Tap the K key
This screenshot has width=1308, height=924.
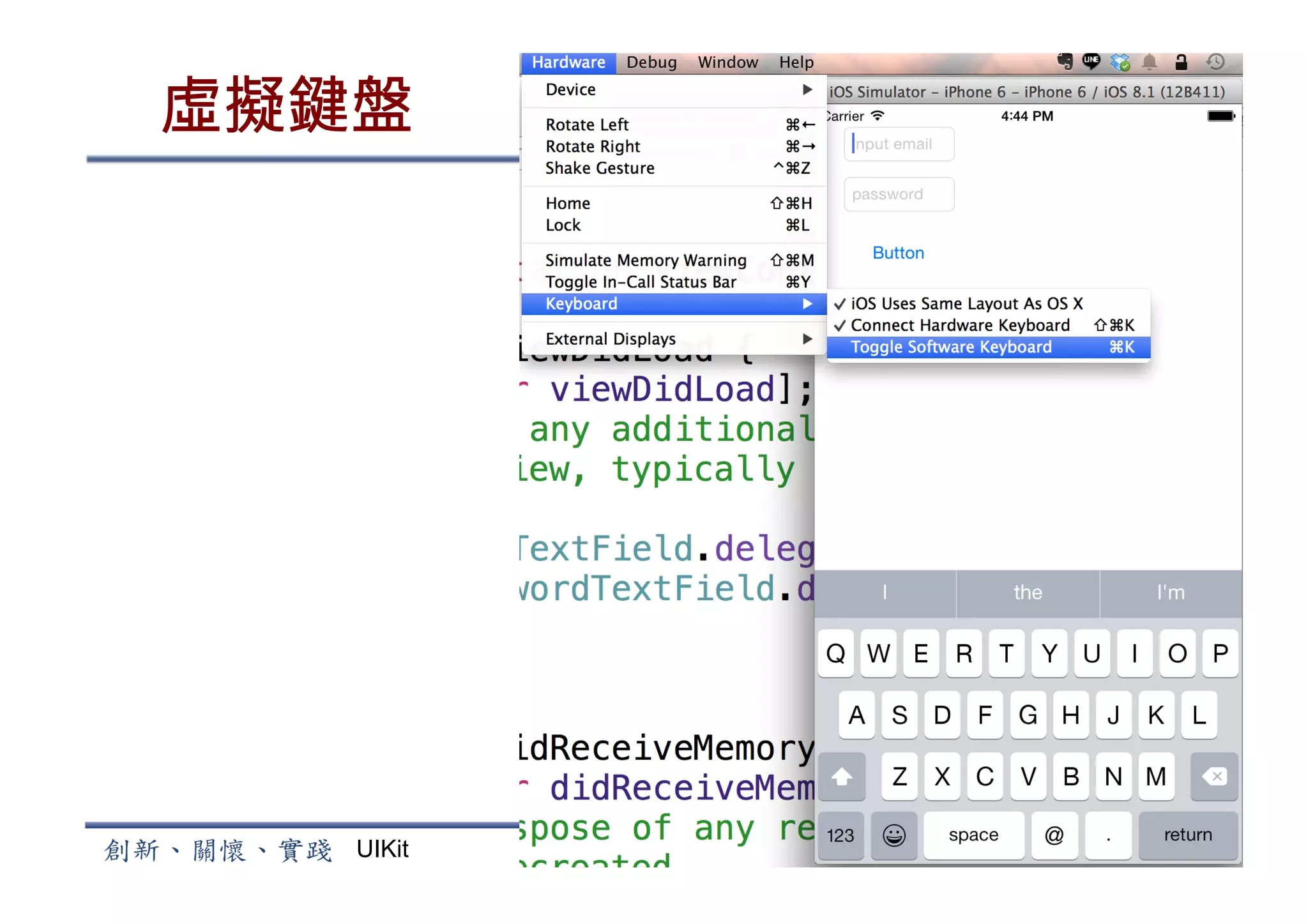pyautogui.click(x=1156, y=715)
